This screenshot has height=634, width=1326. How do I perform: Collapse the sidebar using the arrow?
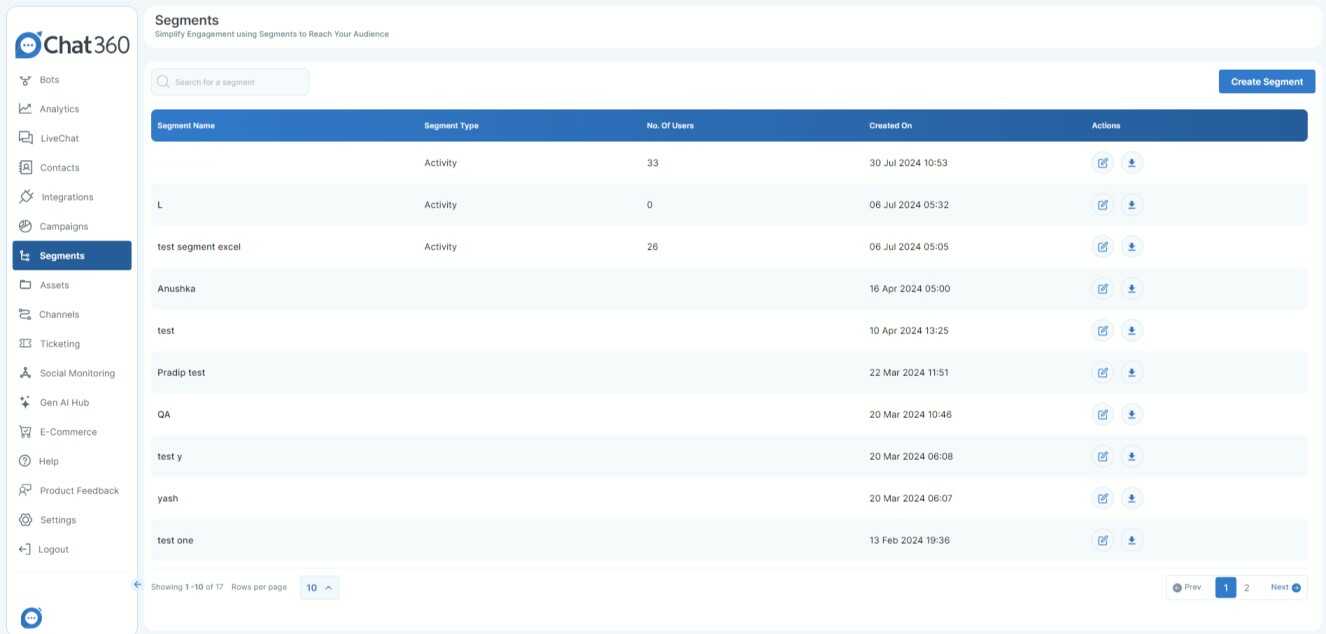[136, 583]
